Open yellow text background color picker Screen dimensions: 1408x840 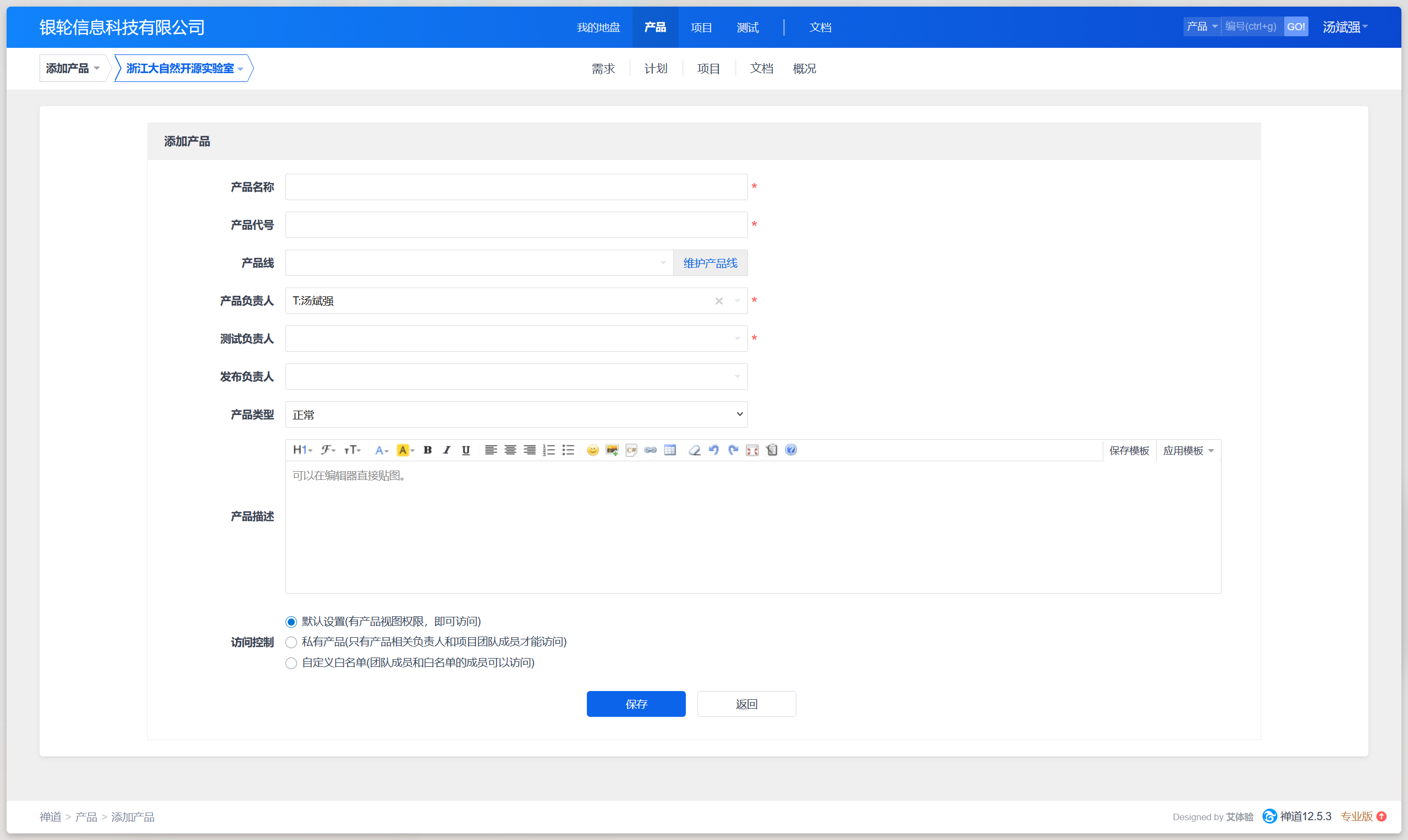[x=405, y=450]
